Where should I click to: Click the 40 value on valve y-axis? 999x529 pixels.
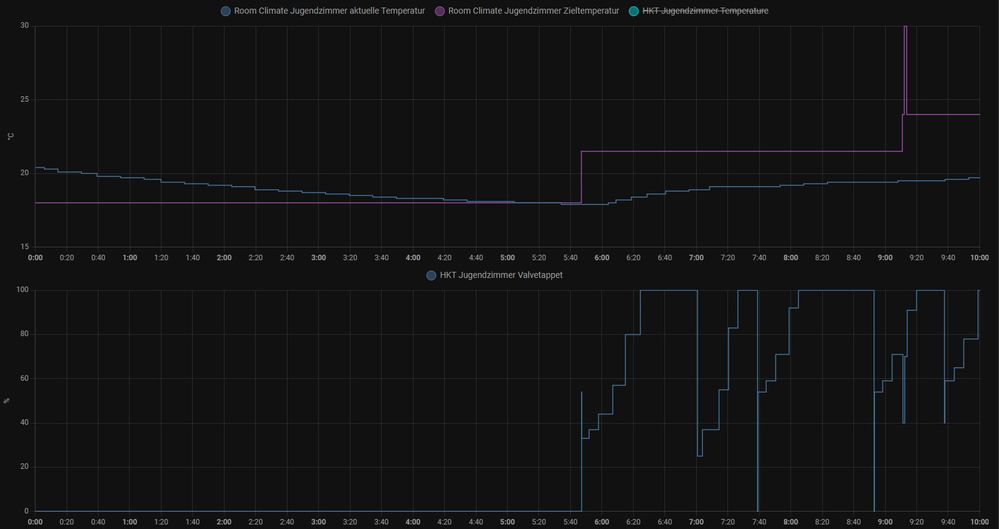click(x=24, y=423)
